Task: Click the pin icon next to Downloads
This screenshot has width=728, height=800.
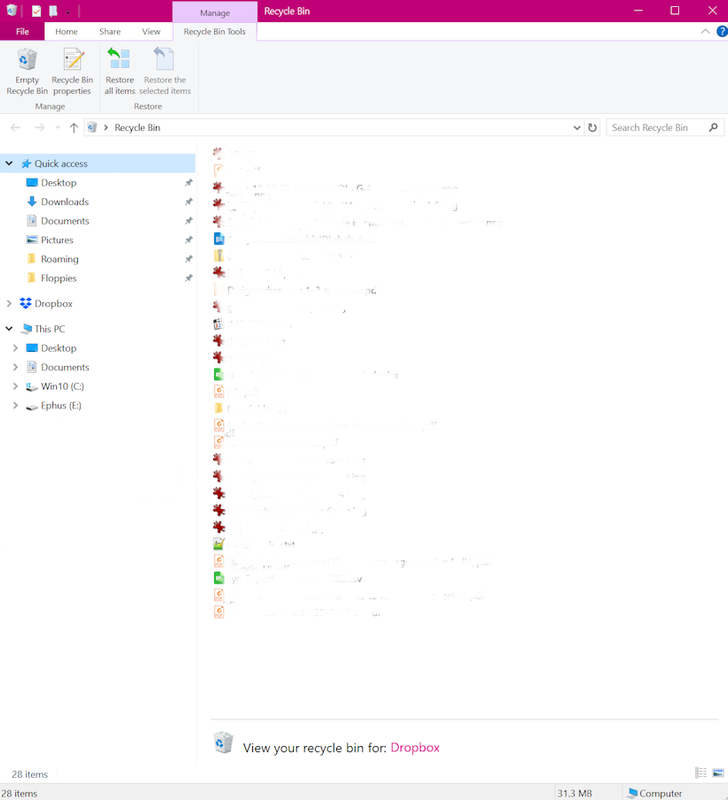Action: tap(189, 202)
